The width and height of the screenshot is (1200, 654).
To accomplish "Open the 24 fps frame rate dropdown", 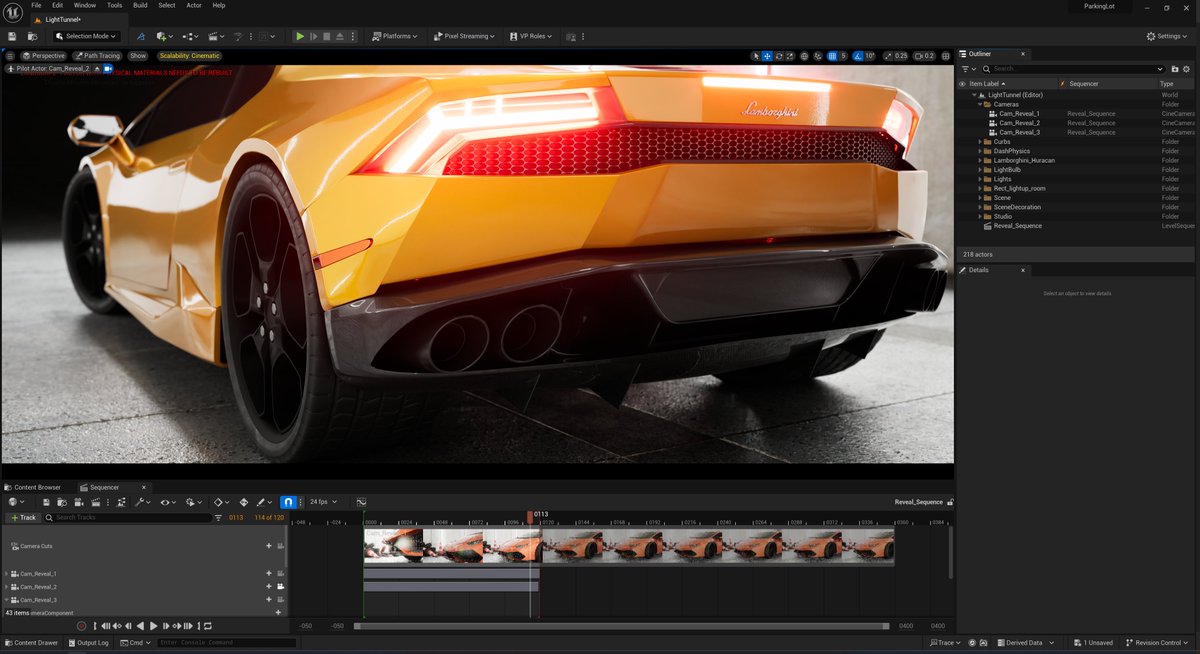I will [x=323, y=502].
